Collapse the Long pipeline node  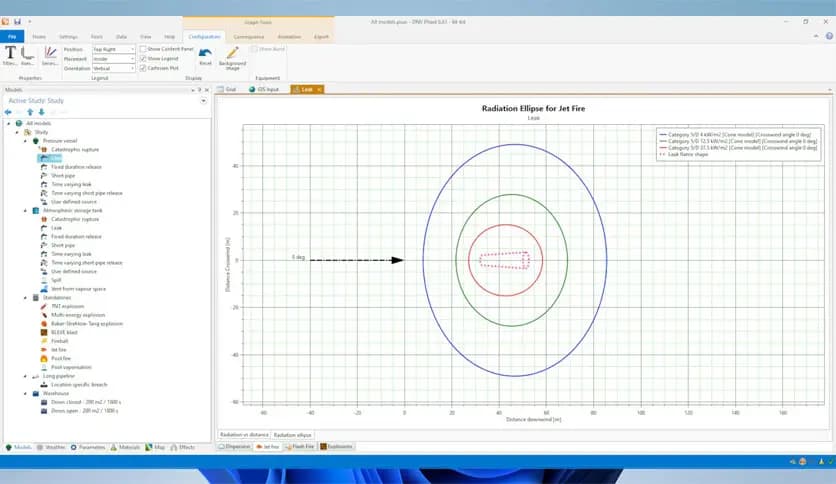click(25, 376)
